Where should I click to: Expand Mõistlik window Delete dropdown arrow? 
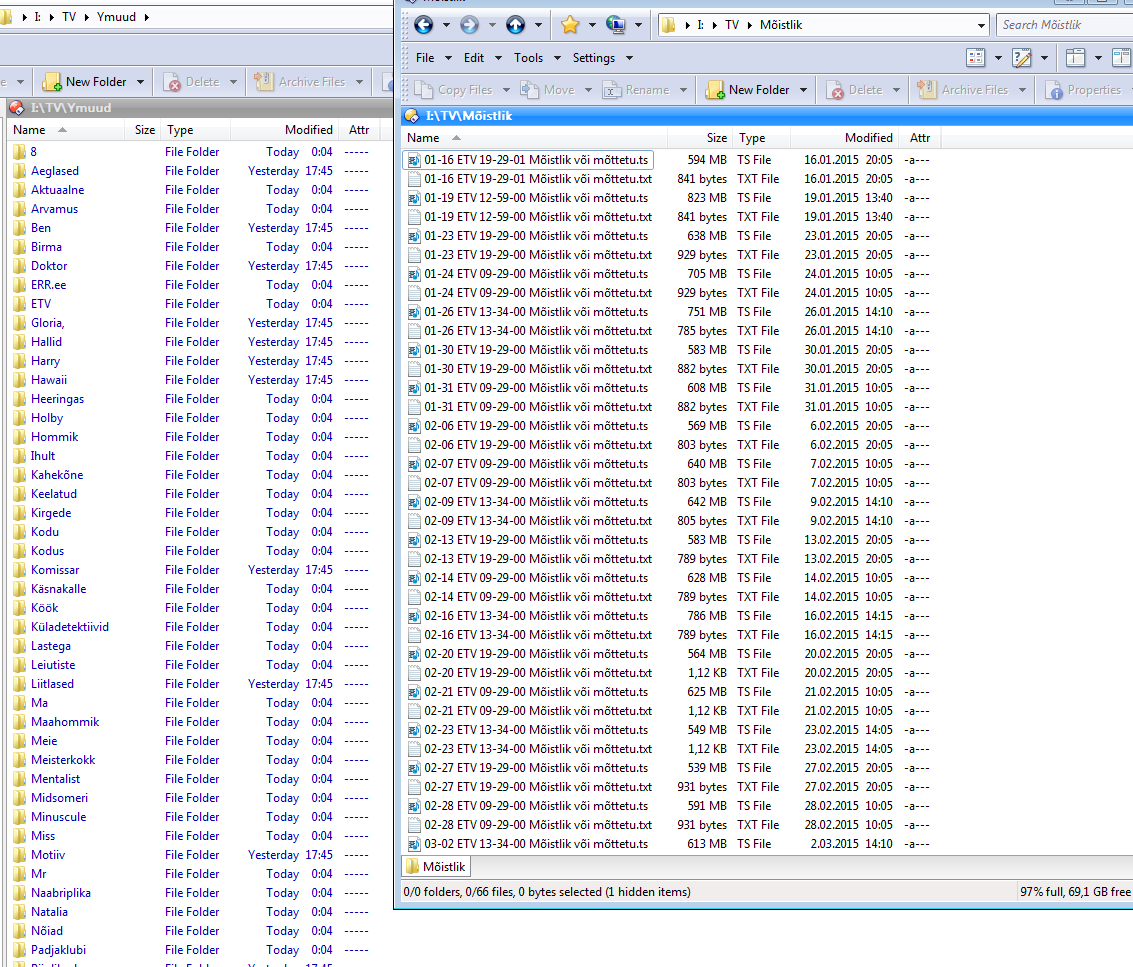tap(897, 90)
